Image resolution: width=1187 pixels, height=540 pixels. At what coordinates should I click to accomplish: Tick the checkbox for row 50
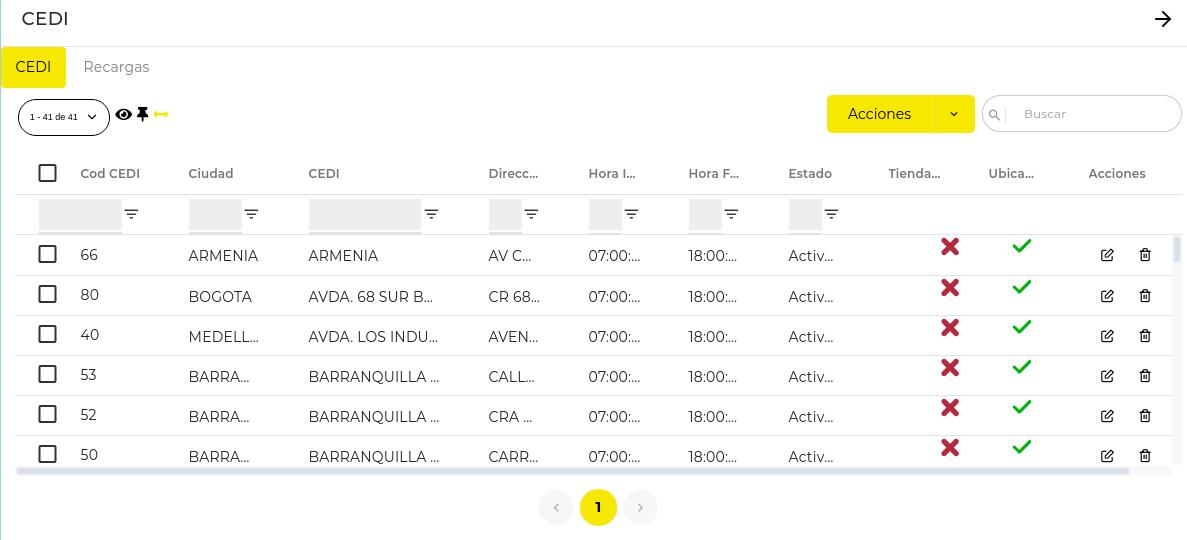[48, 454]
